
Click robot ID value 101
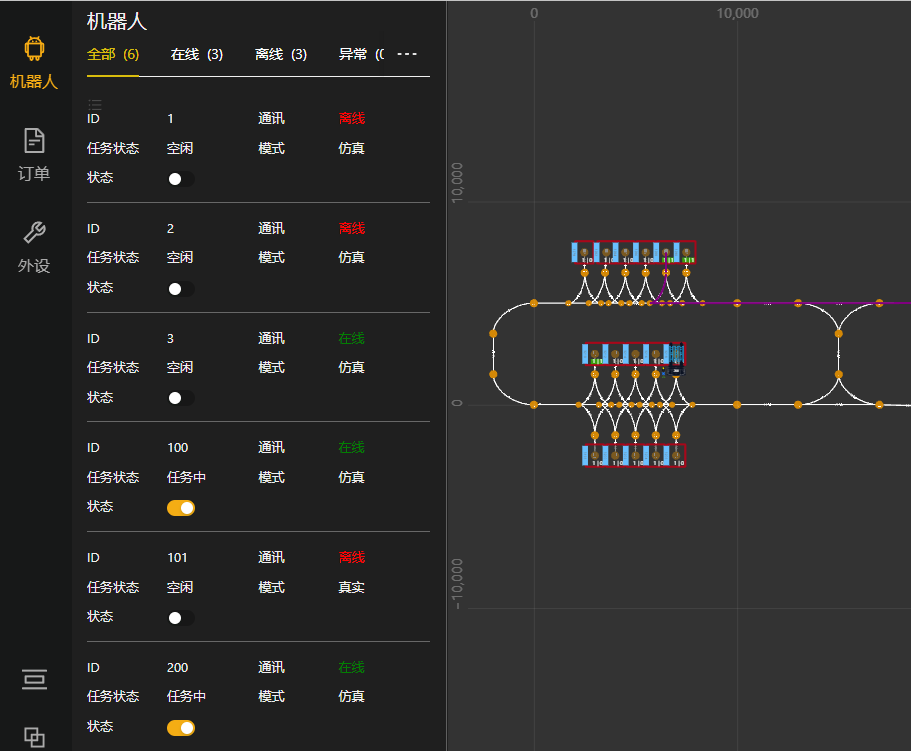point(178,558)
